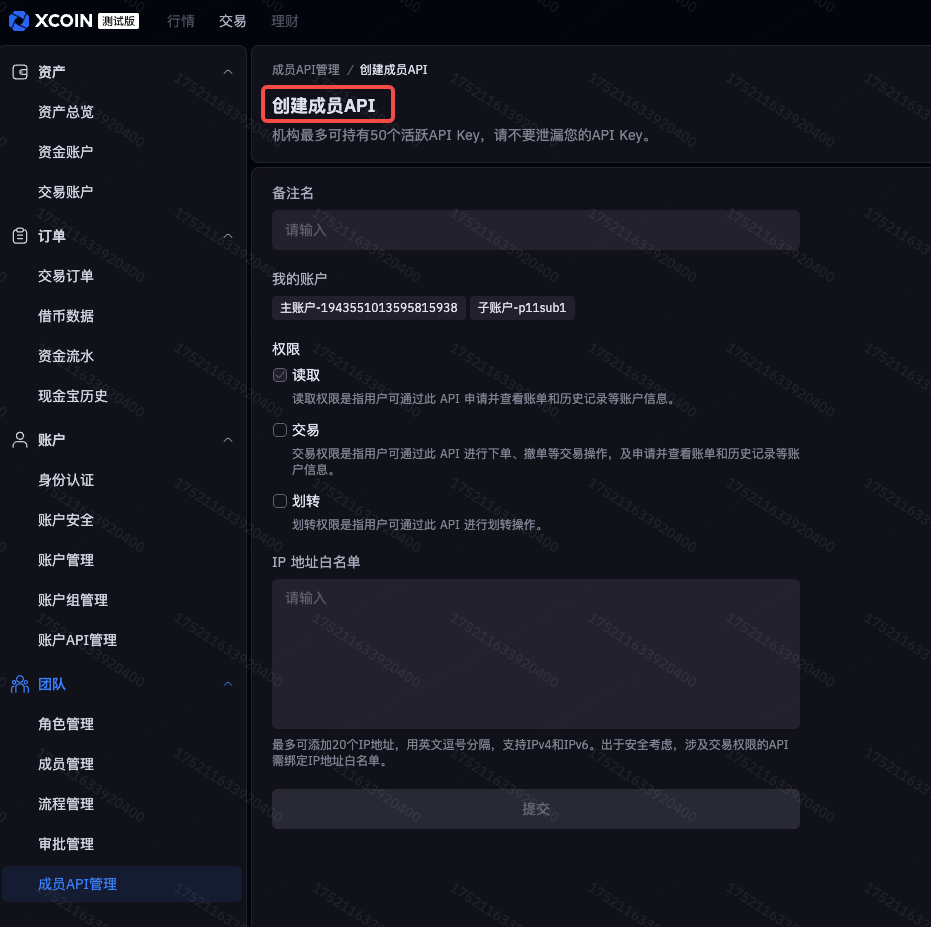
Task: Click the 订单 clipboard icon in sidebar
Action: [x=20, y=236]
